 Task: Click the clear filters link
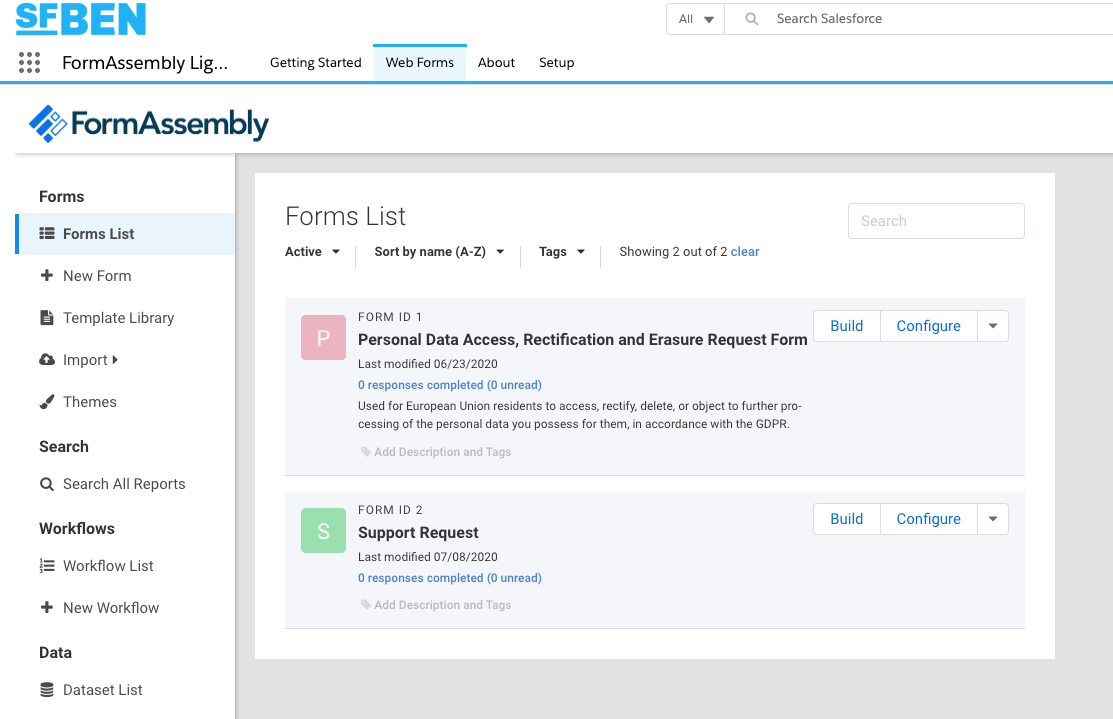point(745,252)
